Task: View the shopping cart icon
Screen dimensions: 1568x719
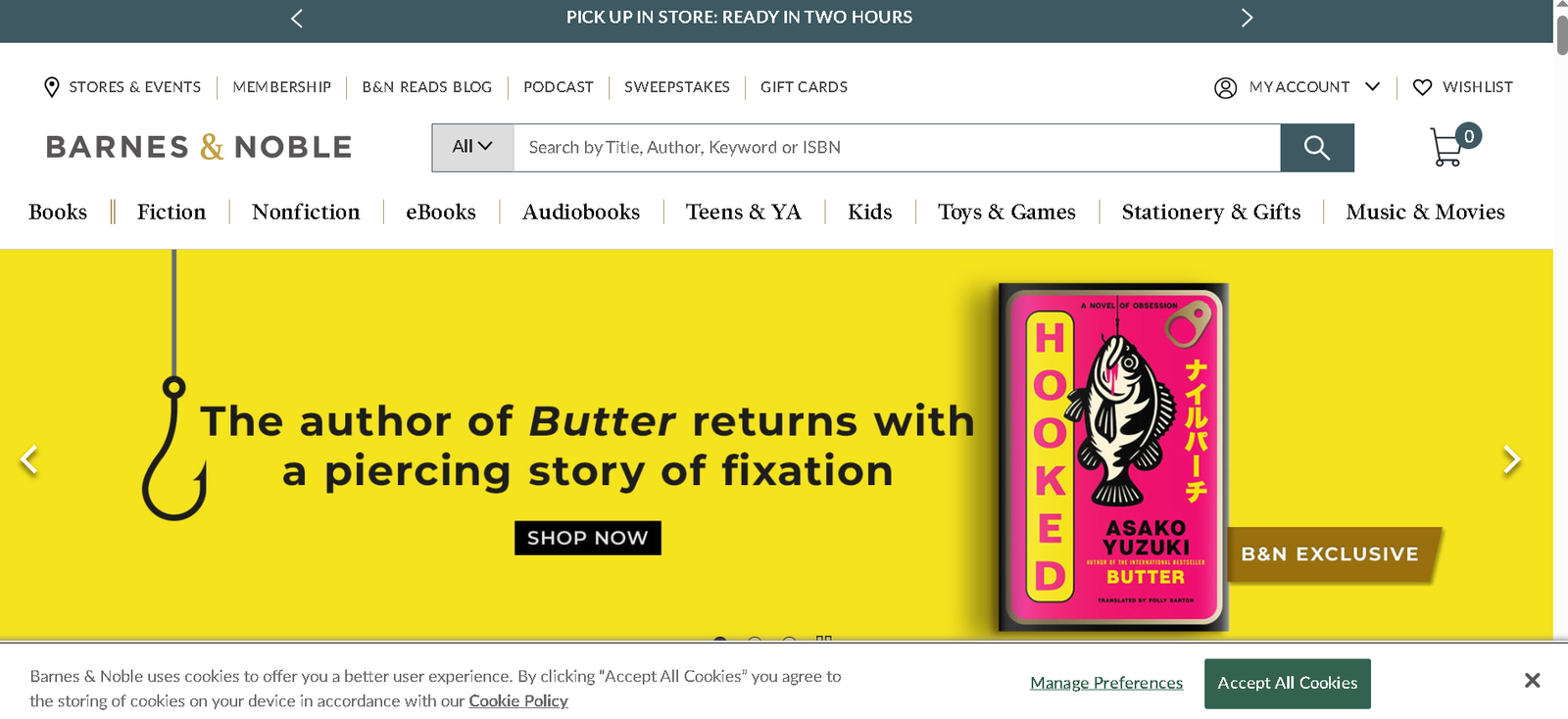Action: point(1446,147)
